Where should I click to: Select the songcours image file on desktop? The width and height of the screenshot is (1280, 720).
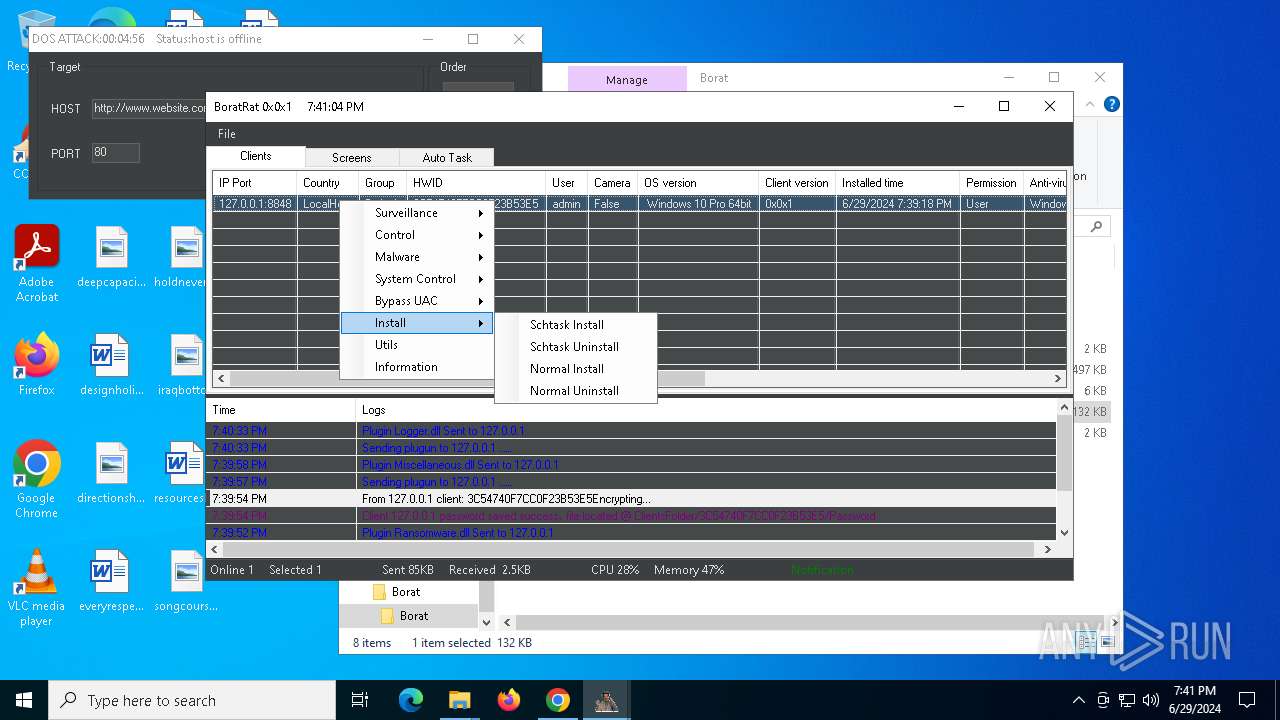186,581
